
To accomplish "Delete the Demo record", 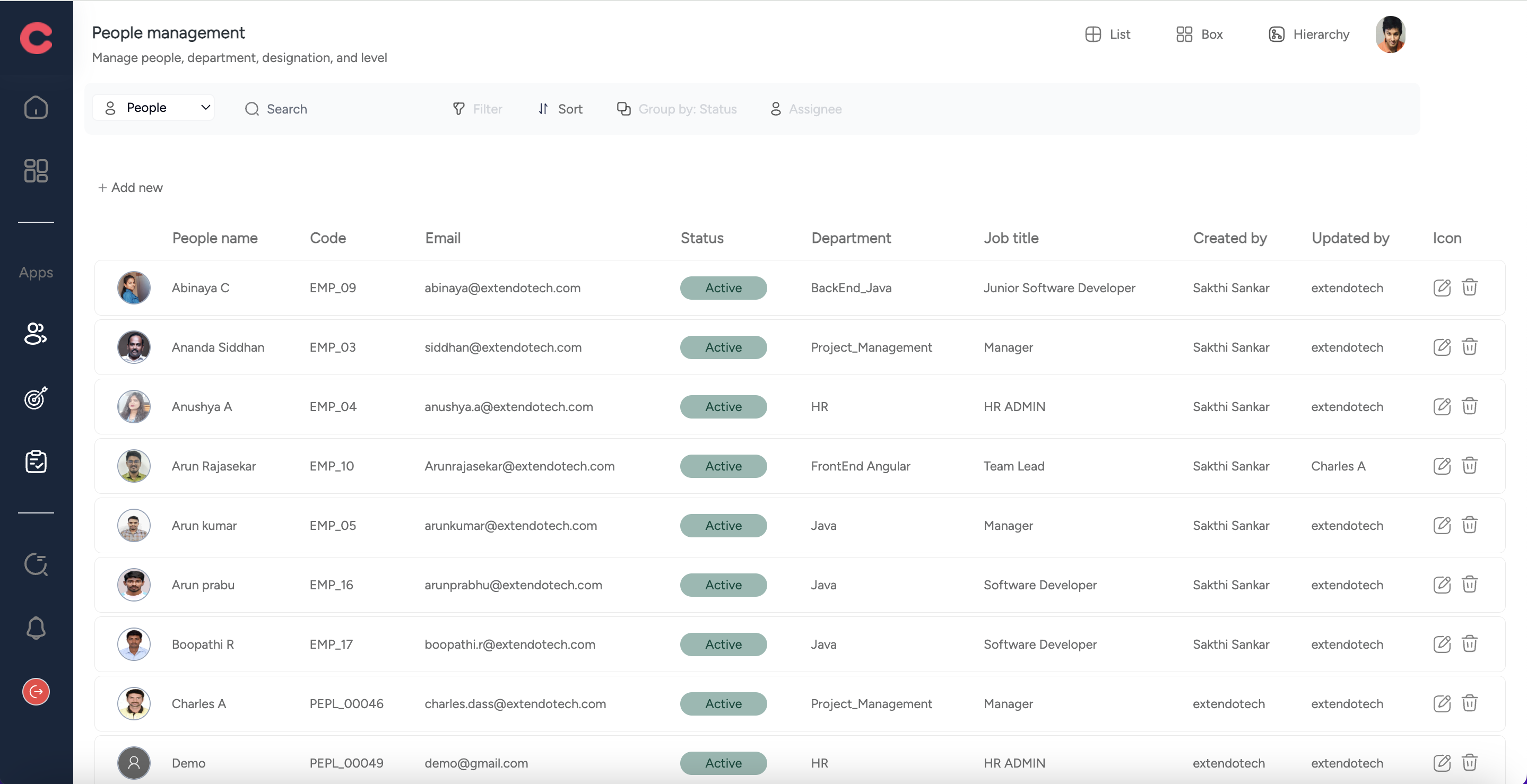I will [x=1470, y=763].
